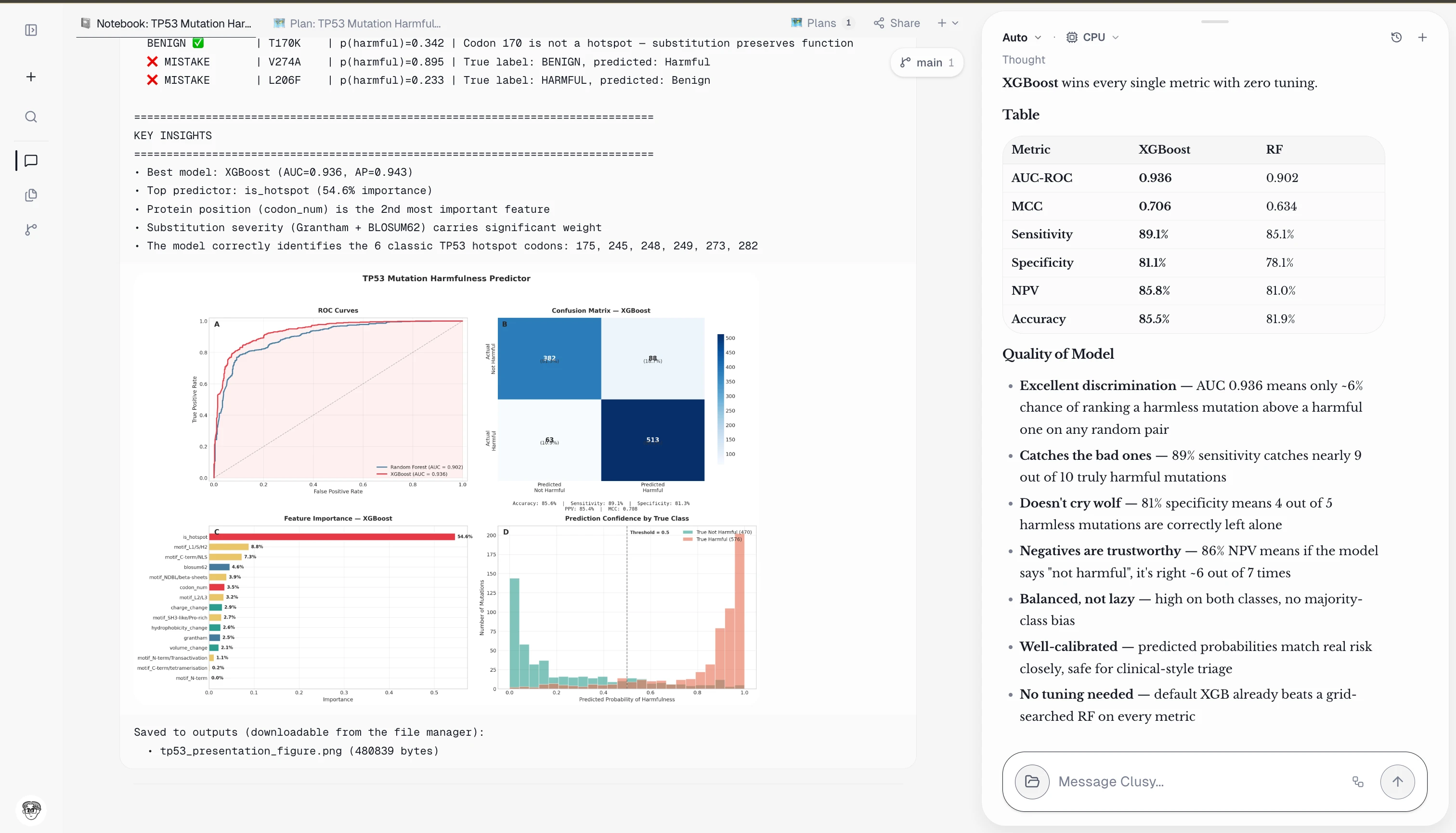
Task: Click the 'No tuning needed' bullet
Action: click(x=1188, y=705)
